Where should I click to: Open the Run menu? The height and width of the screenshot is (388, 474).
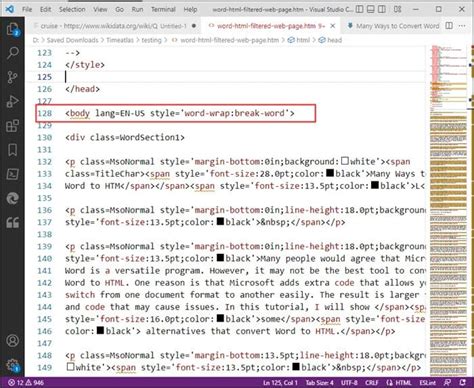137,9
